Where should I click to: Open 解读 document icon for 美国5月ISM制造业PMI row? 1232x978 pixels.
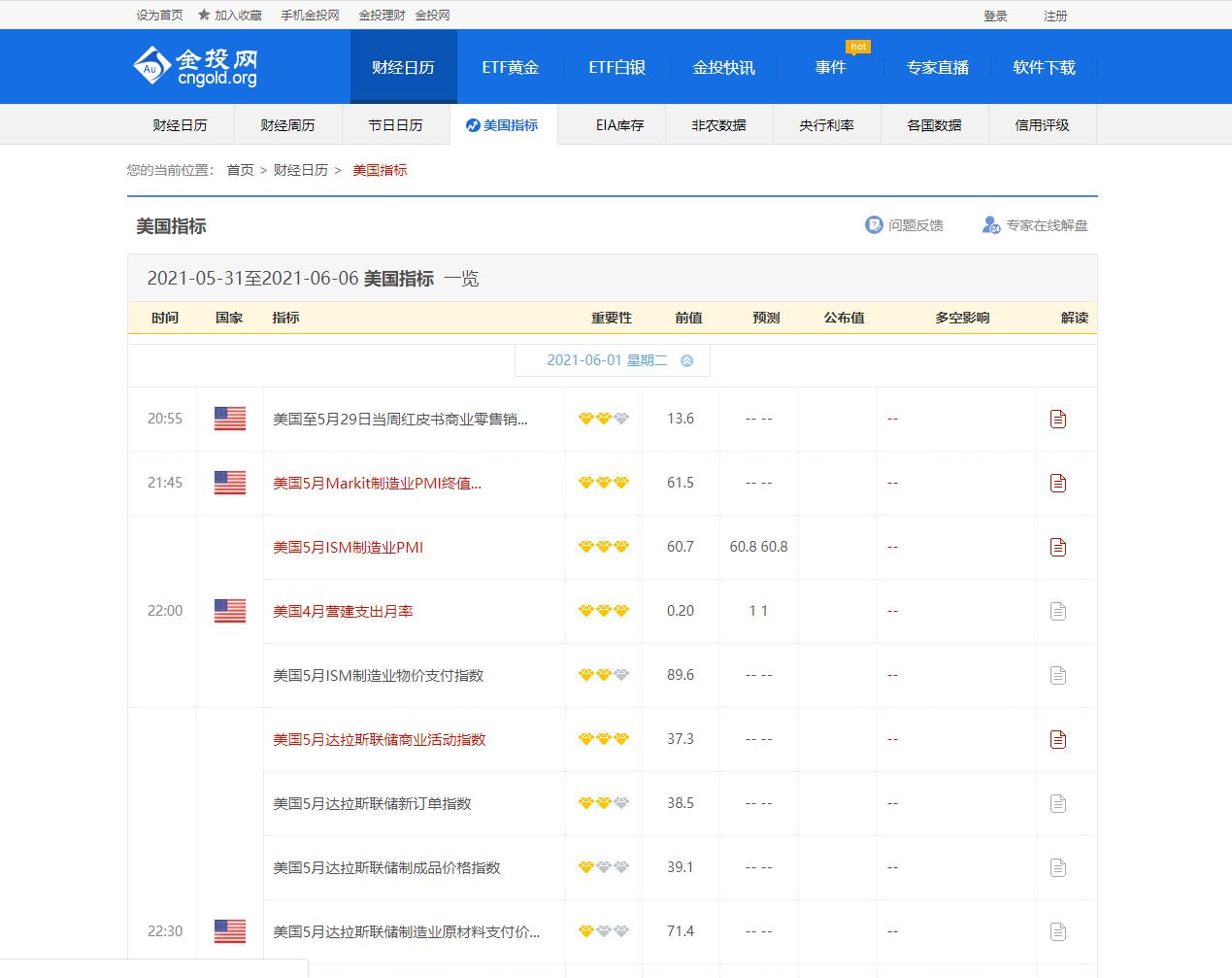[x=1057, y=547]
